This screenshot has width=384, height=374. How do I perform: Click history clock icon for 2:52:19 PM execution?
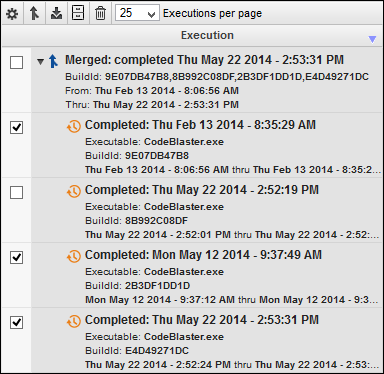(74, 191)
